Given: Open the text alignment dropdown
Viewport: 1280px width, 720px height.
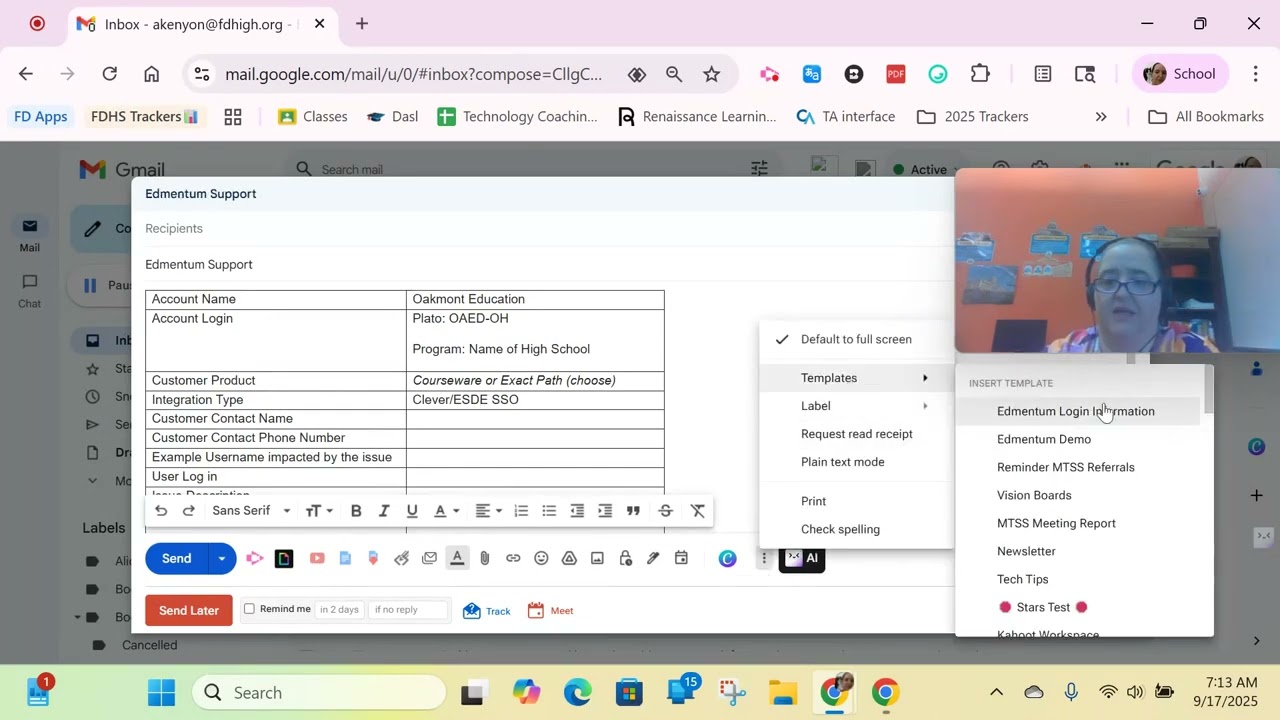Looking at the screenshot, I should [x=488, y=511].
